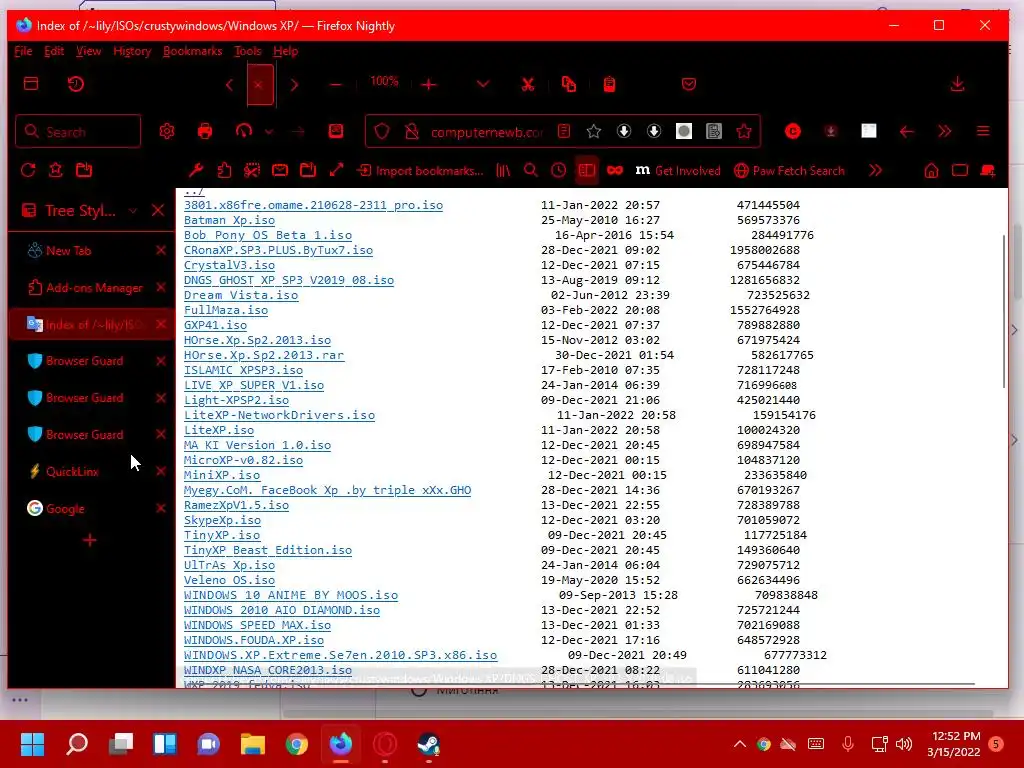Open the Tools menu
The width and height of the screenshot is (1024, 768).
tap(248, 51)
